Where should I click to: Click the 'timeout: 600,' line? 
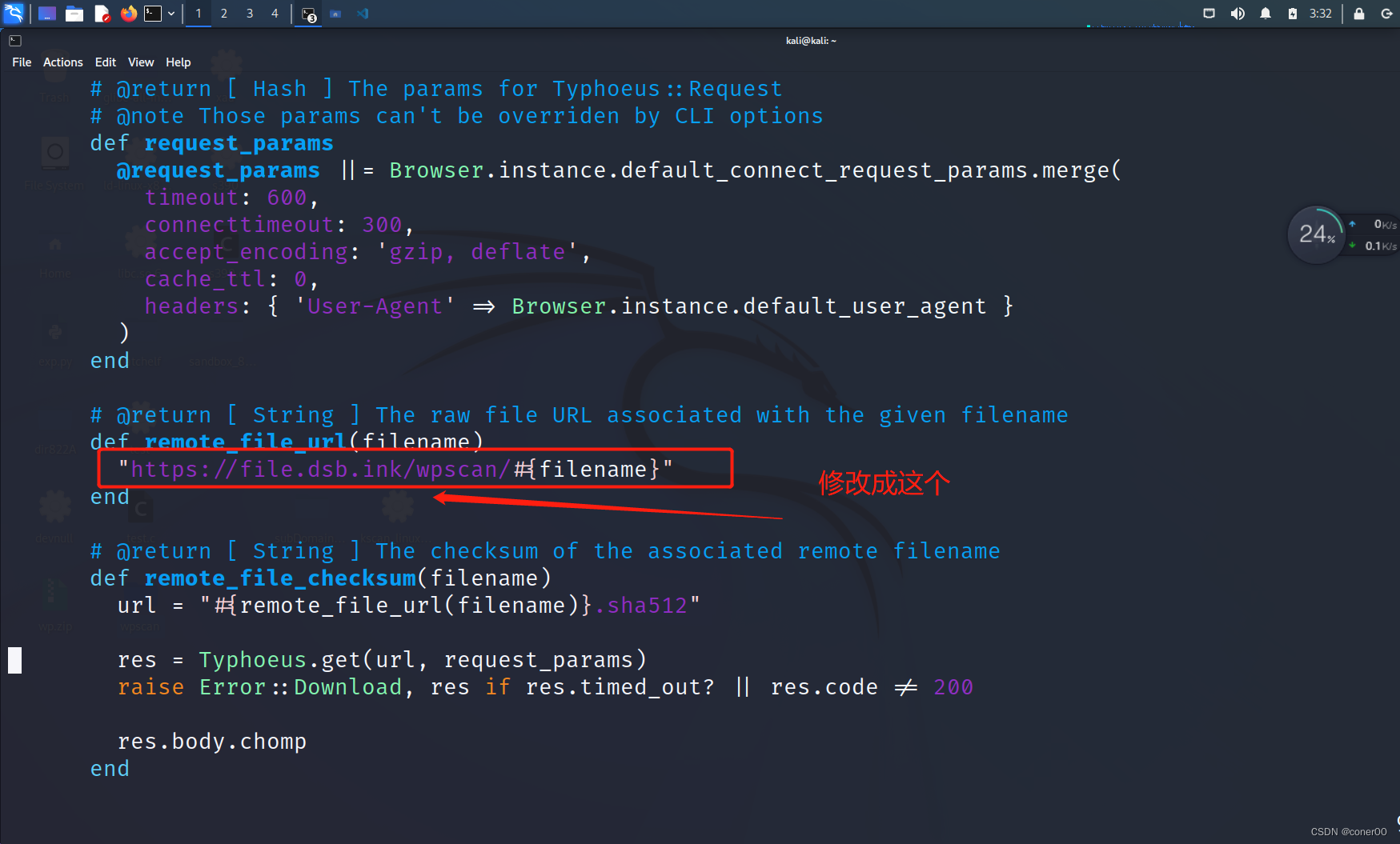(232, 198)
